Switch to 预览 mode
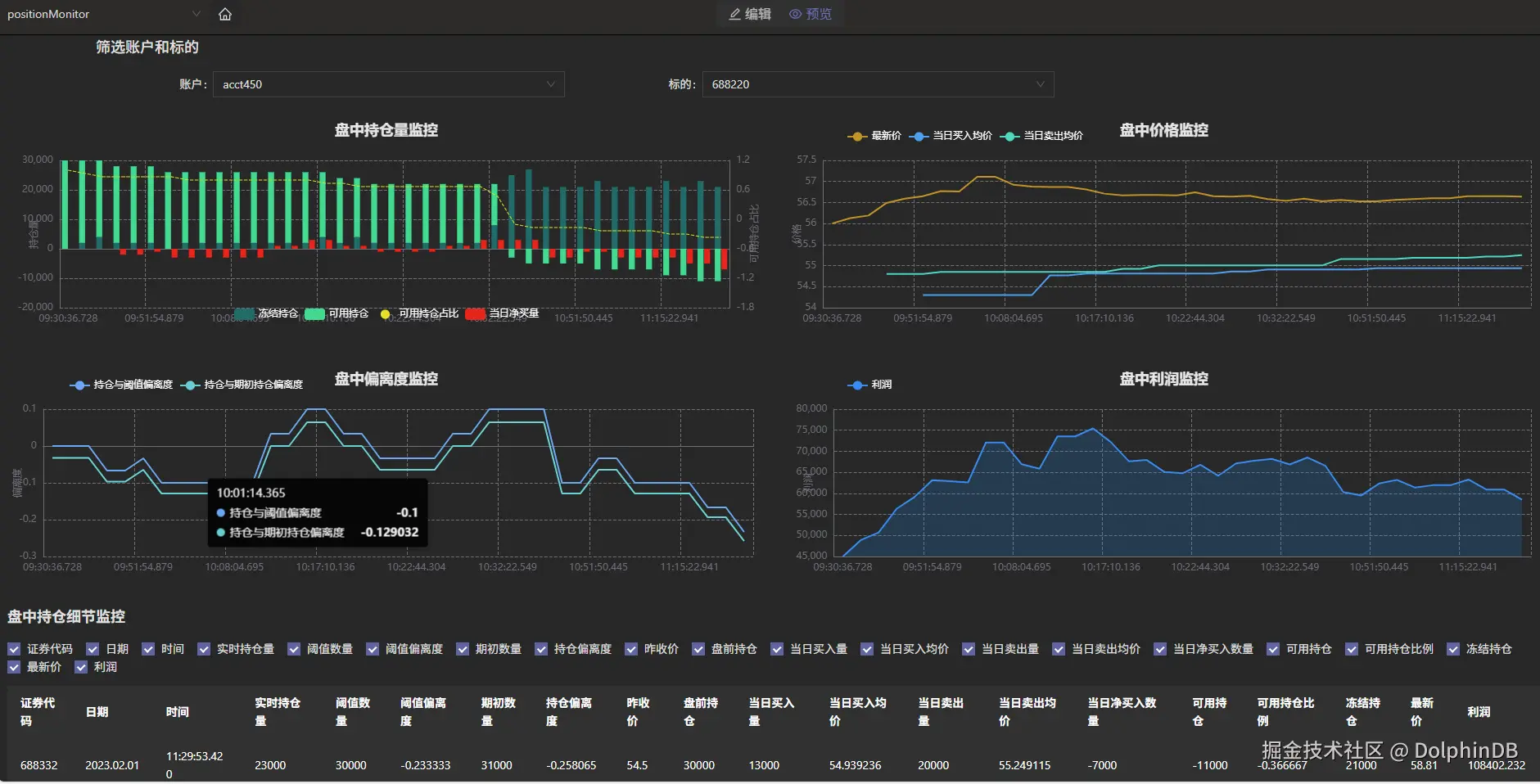Screen dimensions: 1540x784 [811, 14]
